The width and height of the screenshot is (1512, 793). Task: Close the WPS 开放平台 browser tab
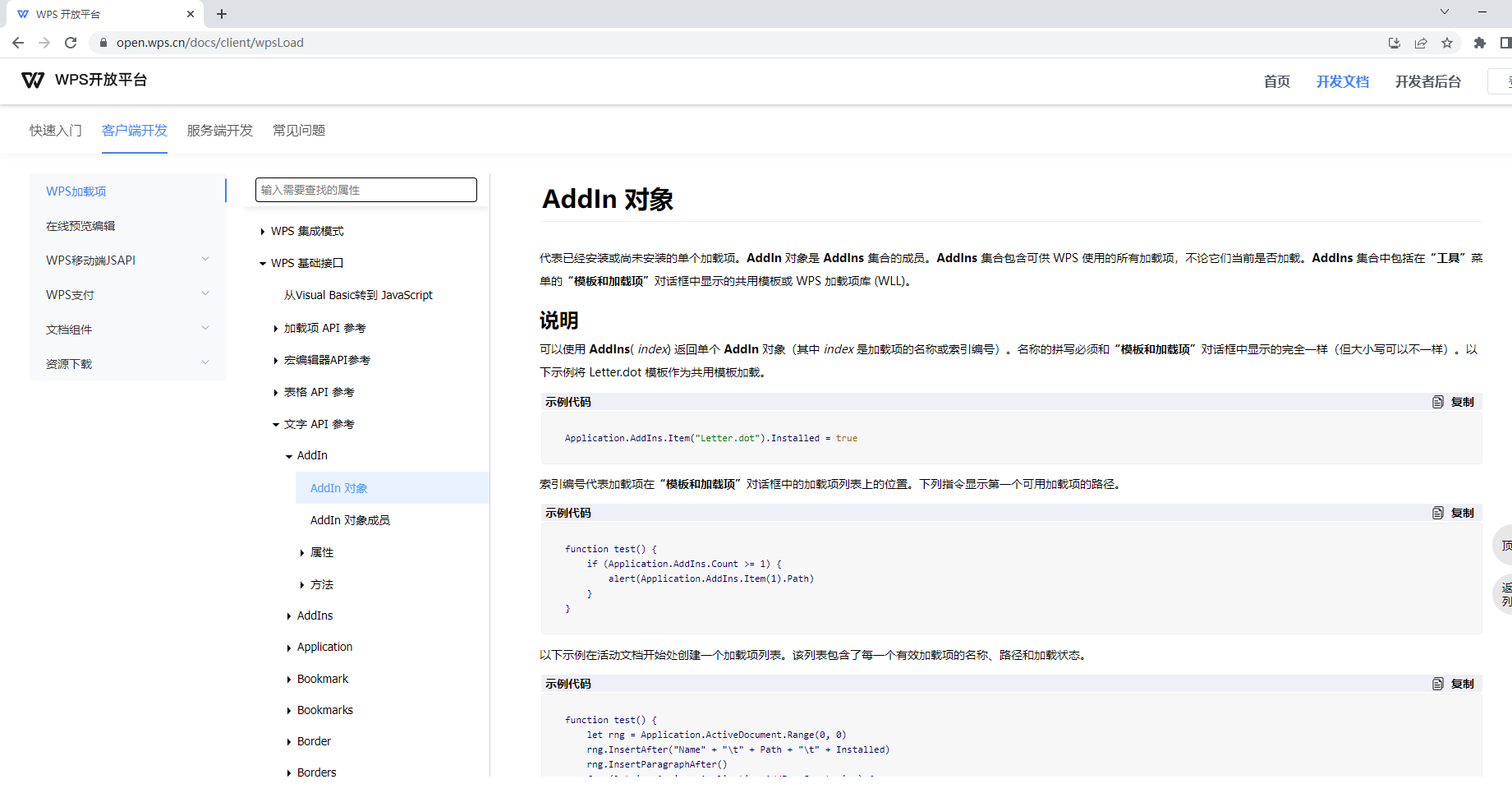pos(191,14)
